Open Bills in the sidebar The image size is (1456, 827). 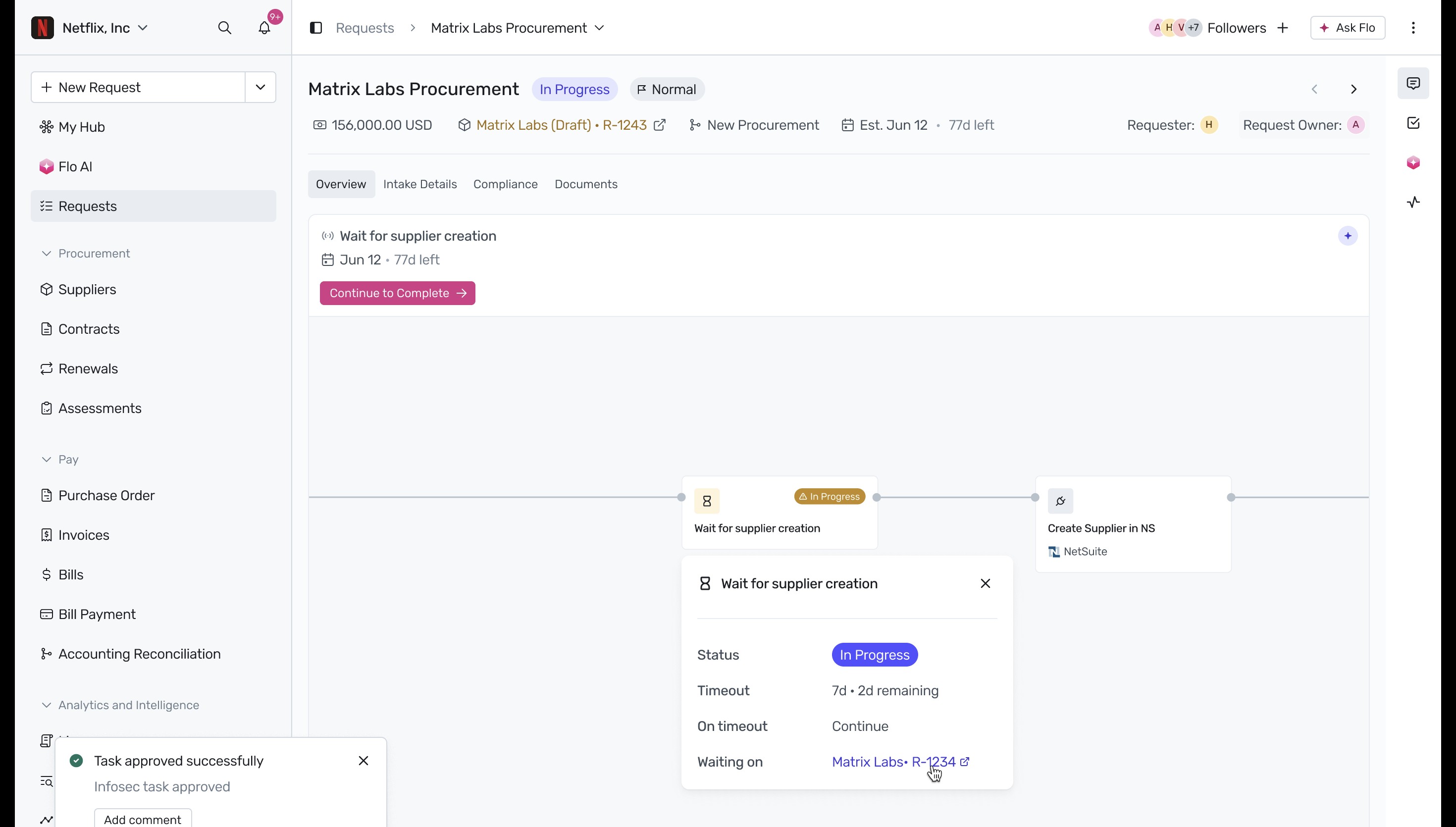point(154,575)
